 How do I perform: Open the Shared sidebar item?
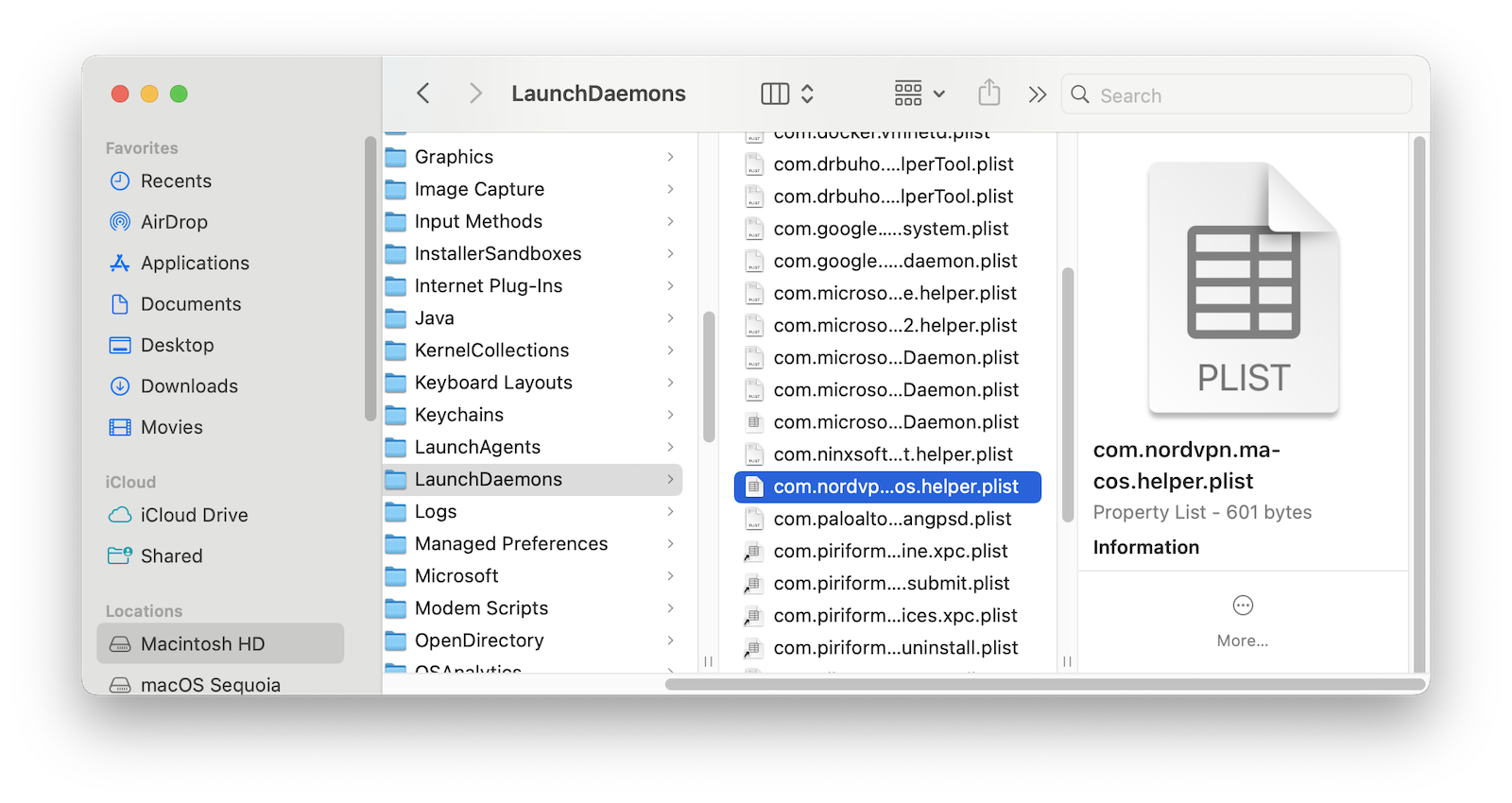220,555
